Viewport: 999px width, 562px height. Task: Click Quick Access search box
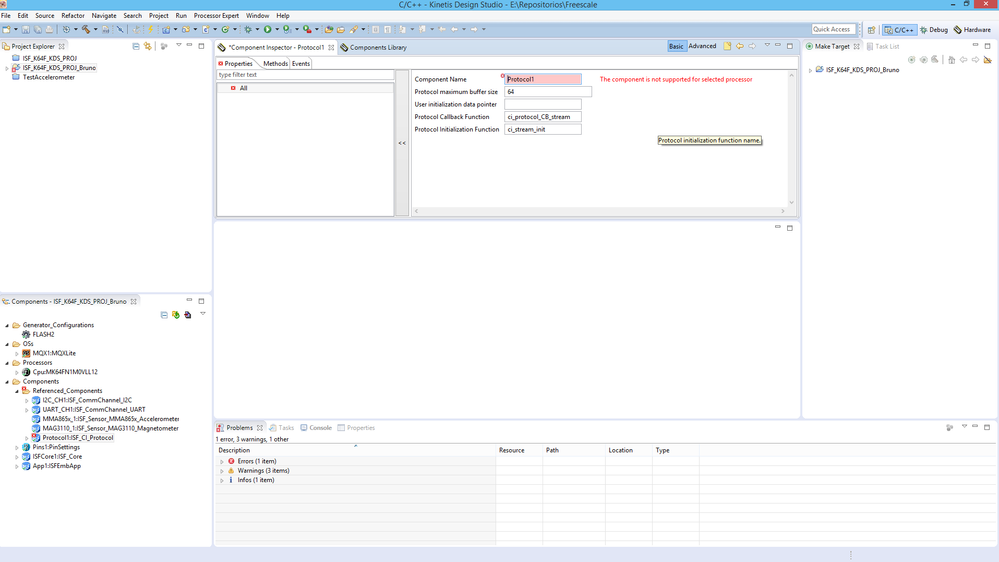click(x=832, y=29)
